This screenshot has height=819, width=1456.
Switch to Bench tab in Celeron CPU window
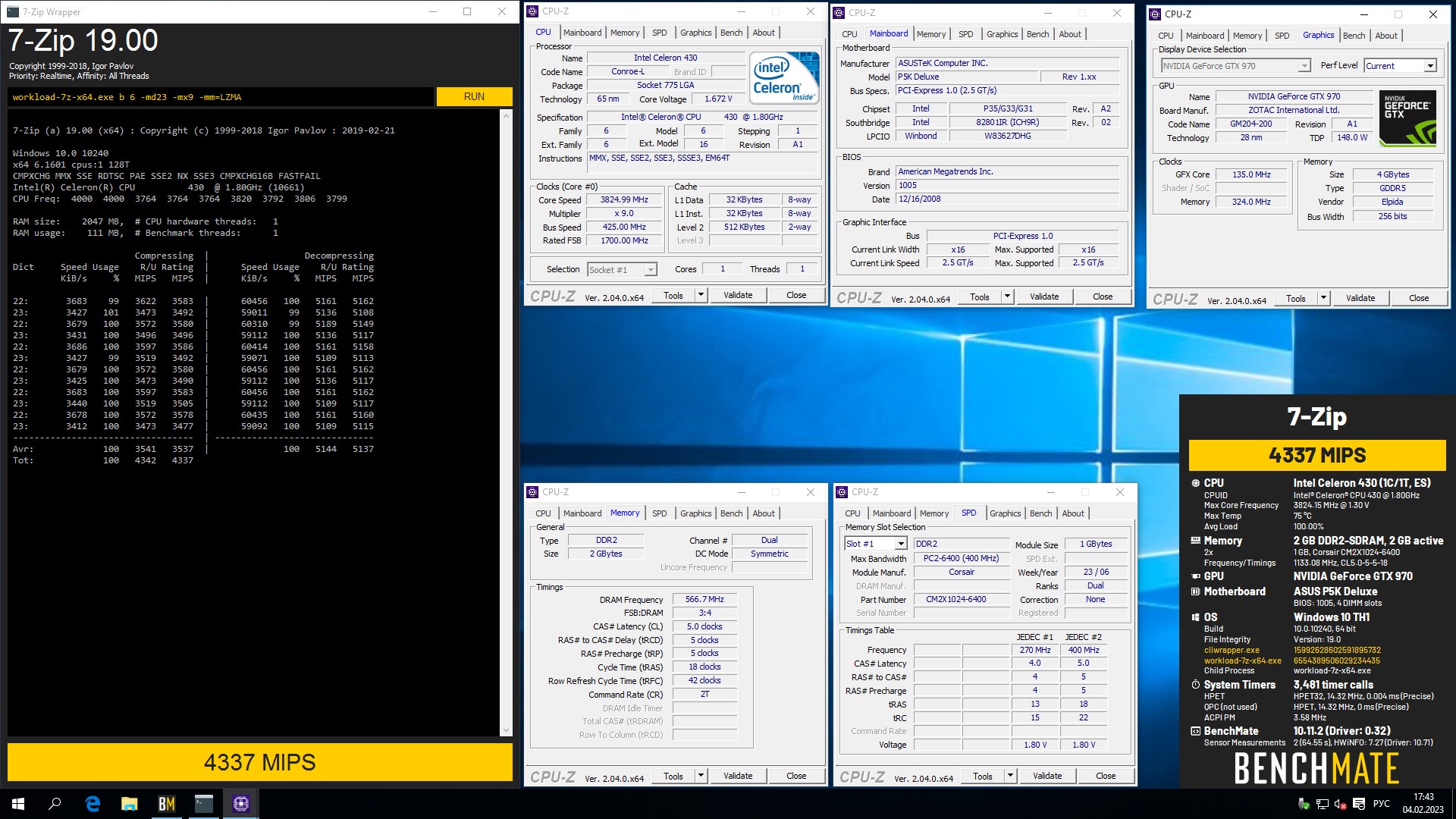pos(731,33)
